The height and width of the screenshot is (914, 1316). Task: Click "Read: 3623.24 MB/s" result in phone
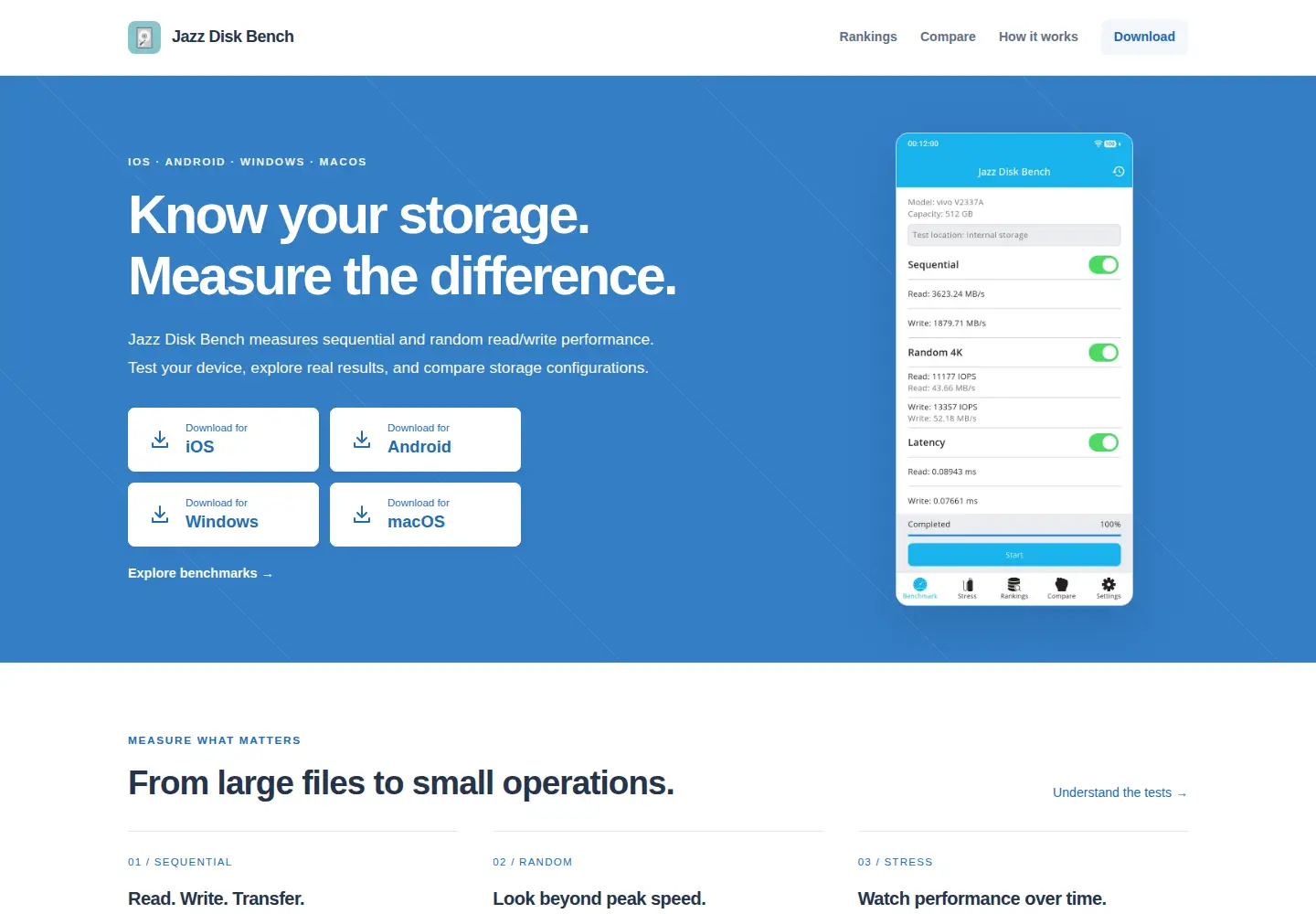946,294
